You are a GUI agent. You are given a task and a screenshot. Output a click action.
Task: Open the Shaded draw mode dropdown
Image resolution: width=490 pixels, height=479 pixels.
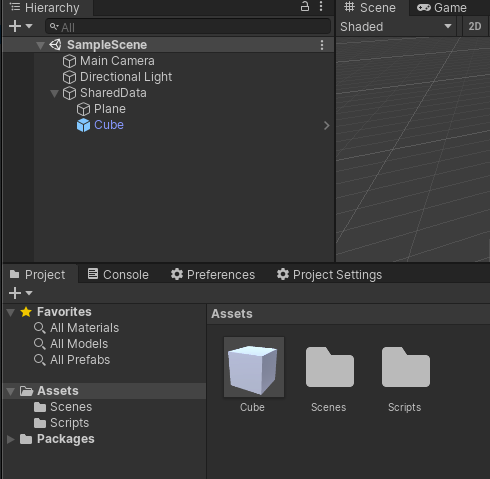click(x=396, y=27)
